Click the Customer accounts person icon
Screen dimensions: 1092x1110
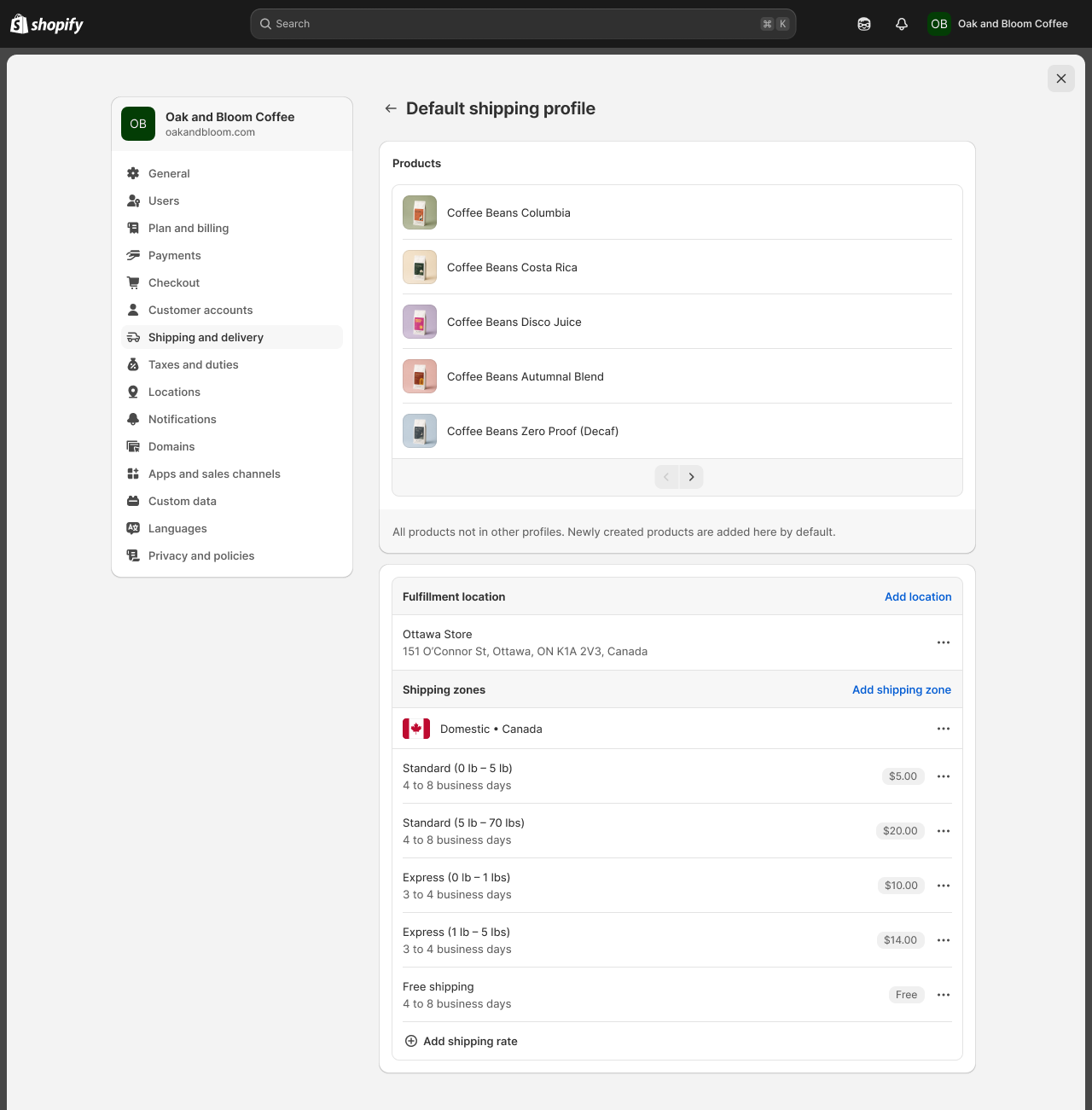tap(133, 310)
